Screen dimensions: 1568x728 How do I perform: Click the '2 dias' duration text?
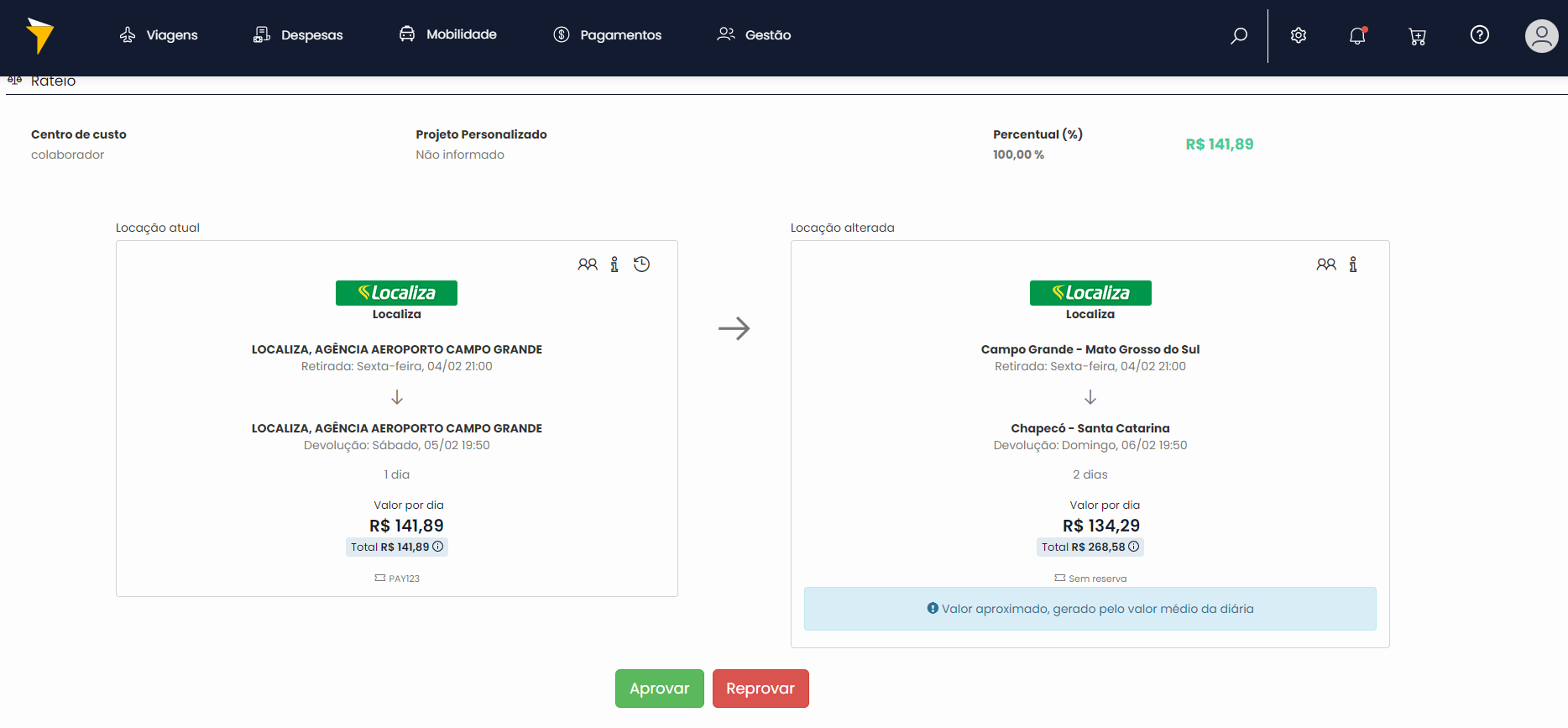1090,474
